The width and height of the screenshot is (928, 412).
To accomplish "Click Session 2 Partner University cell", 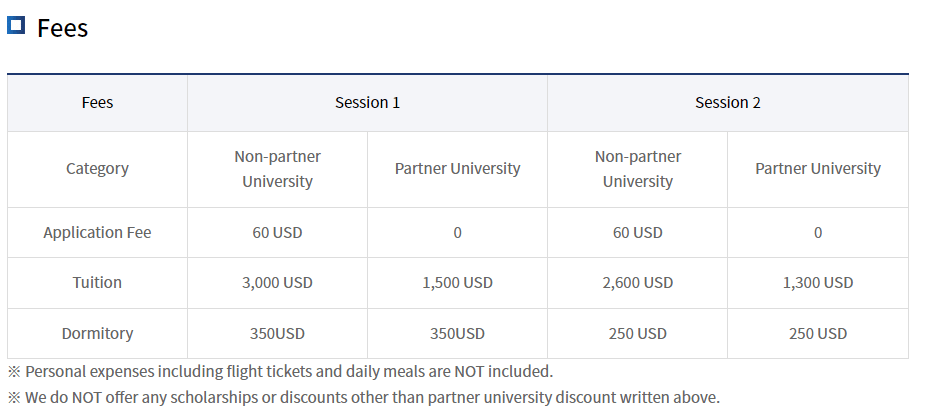I will click(x=817, y=168).
